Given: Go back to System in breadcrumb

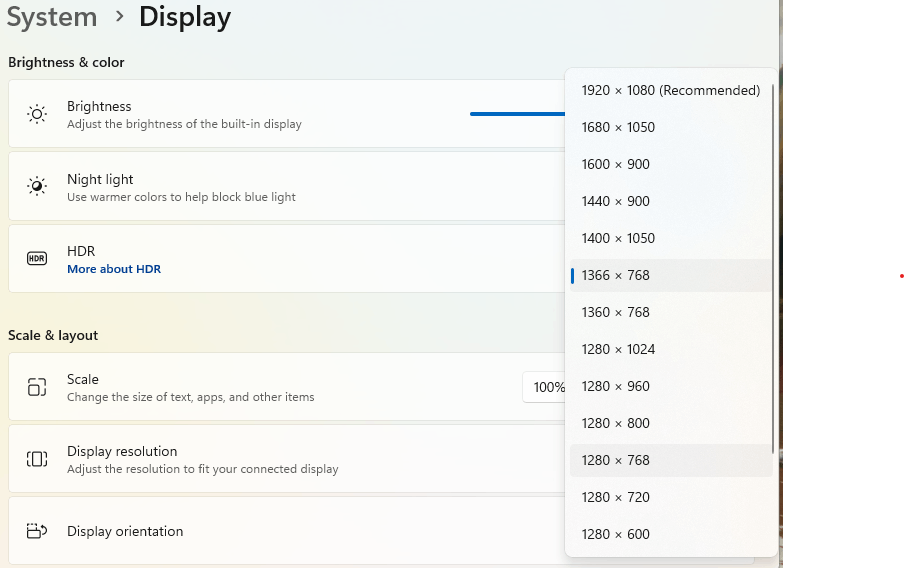Looking at the screenshot, I should click(52, 16).
